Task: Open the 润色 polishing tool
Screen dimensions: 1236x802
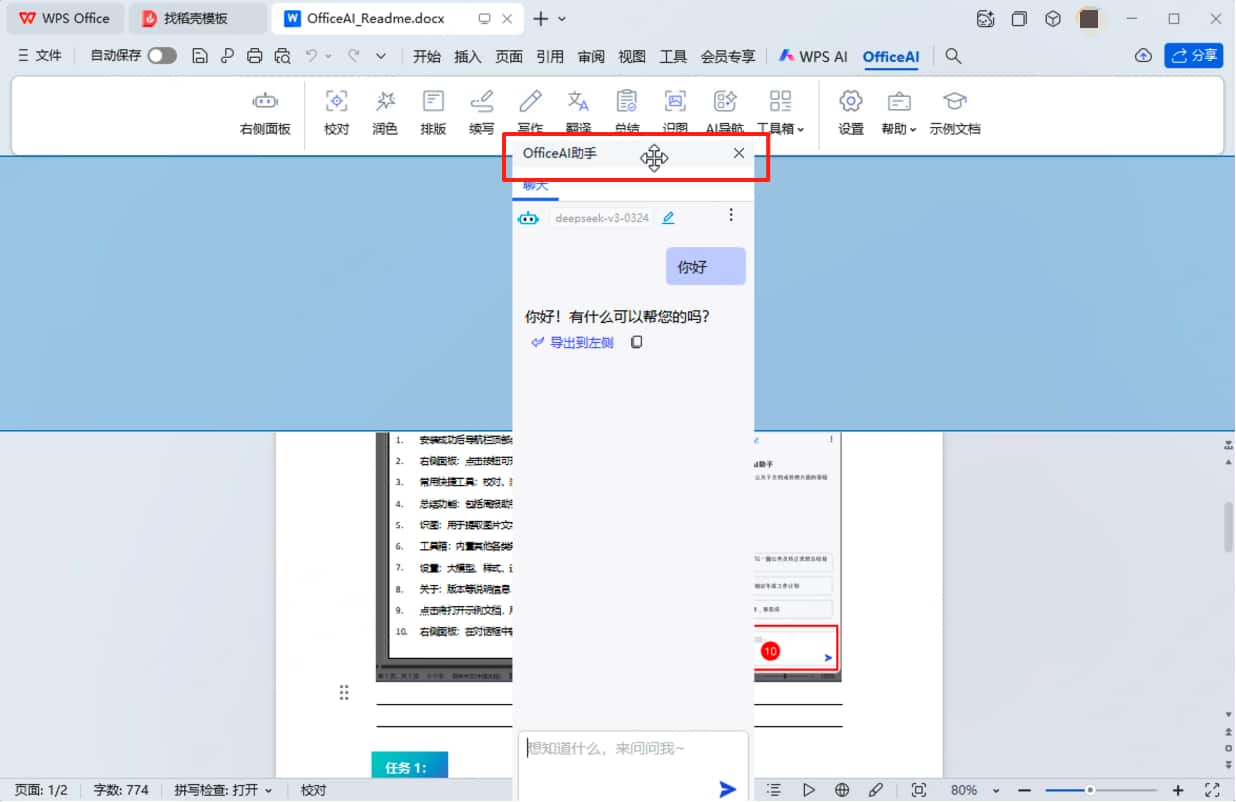Action: pyautogui.click(x=385, y=110)
